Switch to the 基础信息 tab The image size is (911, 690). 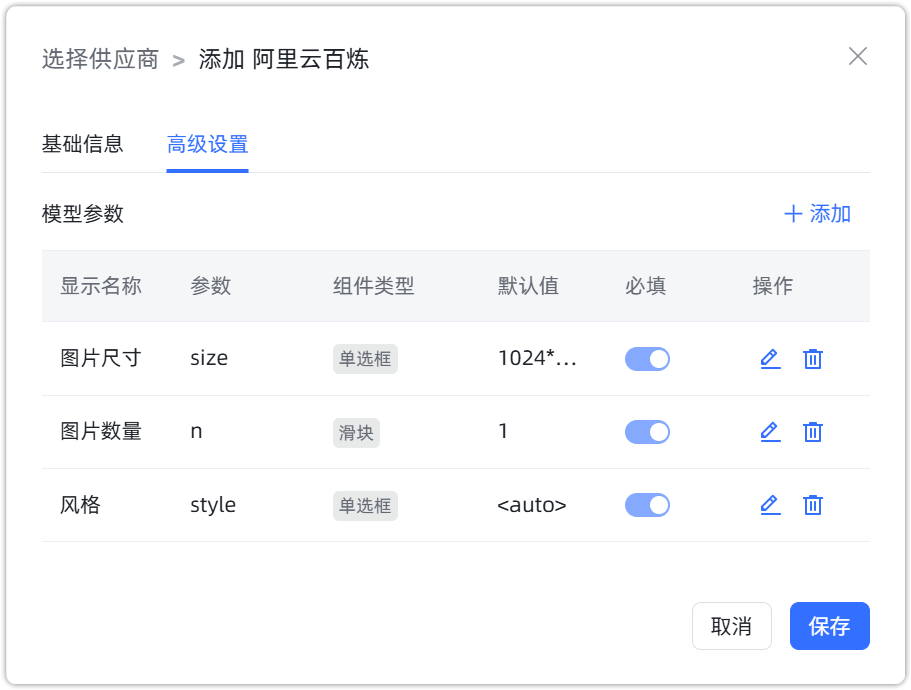coord(81,144)
